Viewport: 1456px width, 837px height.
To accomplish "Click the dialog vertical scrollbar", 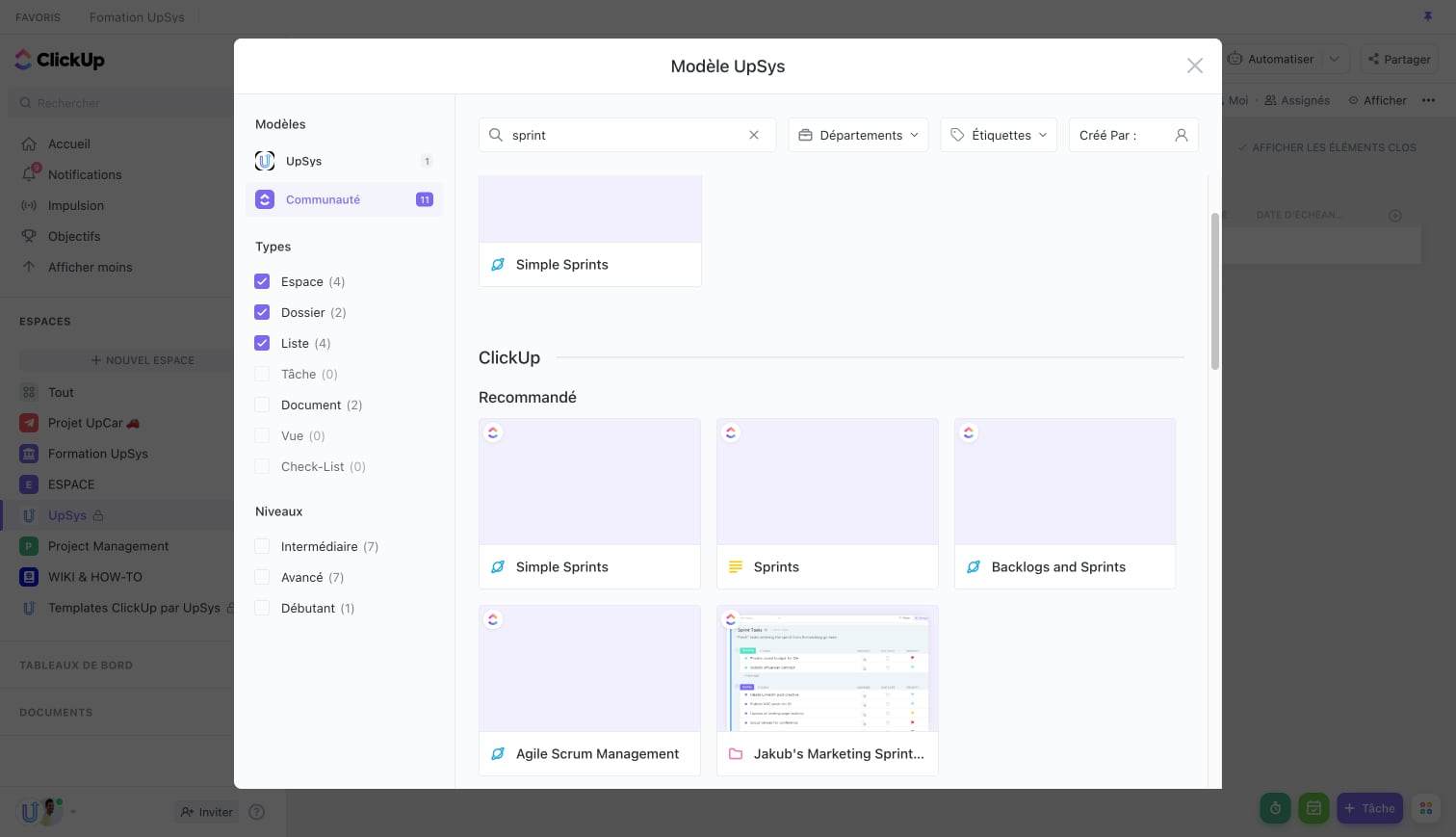I will tap(1215, 291).
